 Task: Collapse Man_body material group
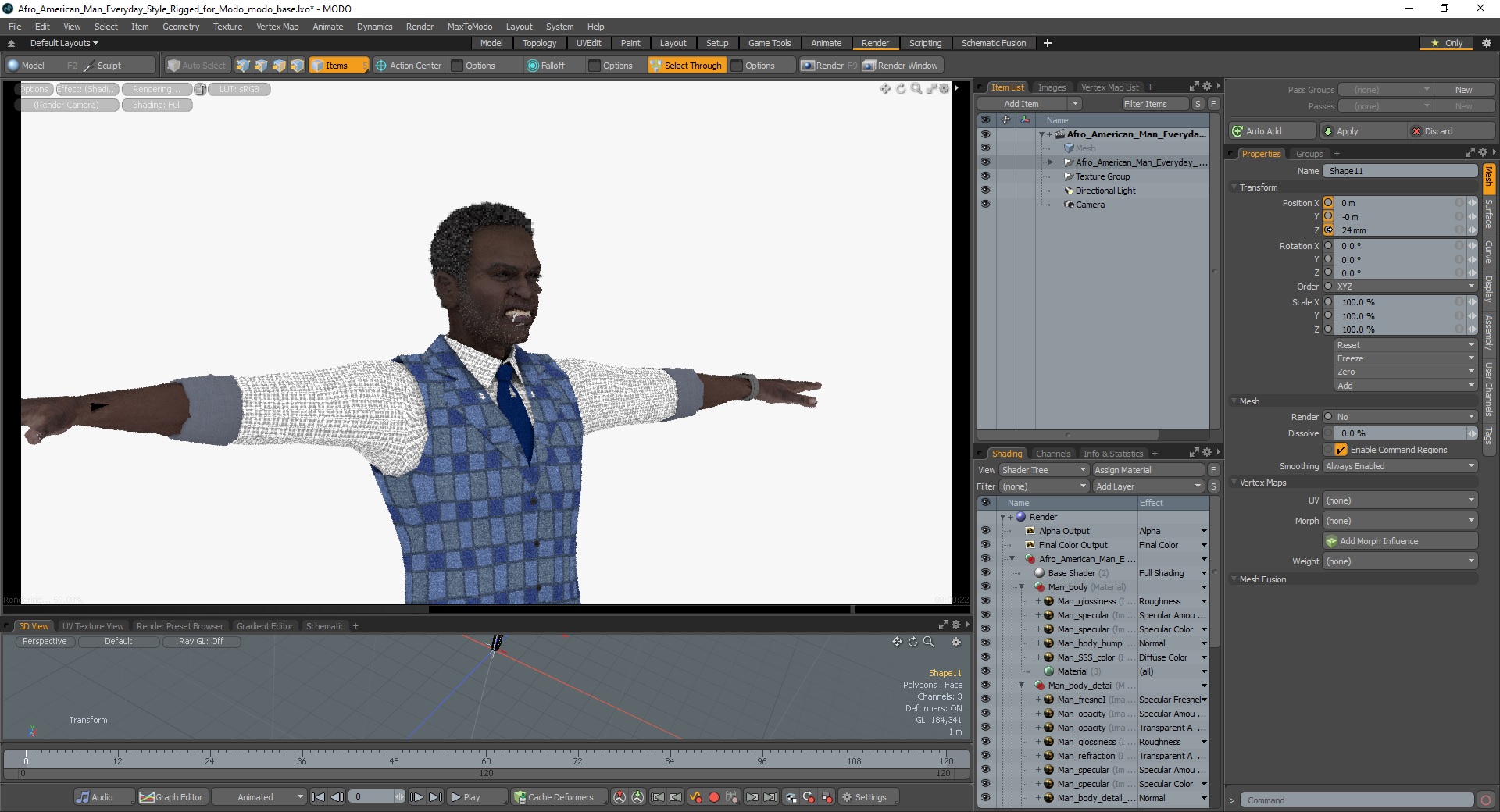click(x=1021, y=587)
